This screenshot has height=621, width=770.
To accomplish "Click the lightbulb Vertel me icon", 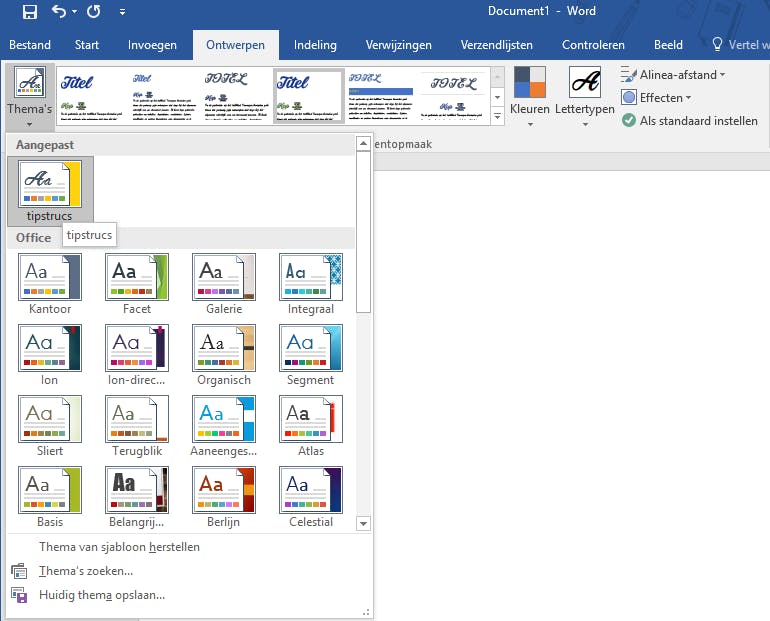I will click(716, 45).
